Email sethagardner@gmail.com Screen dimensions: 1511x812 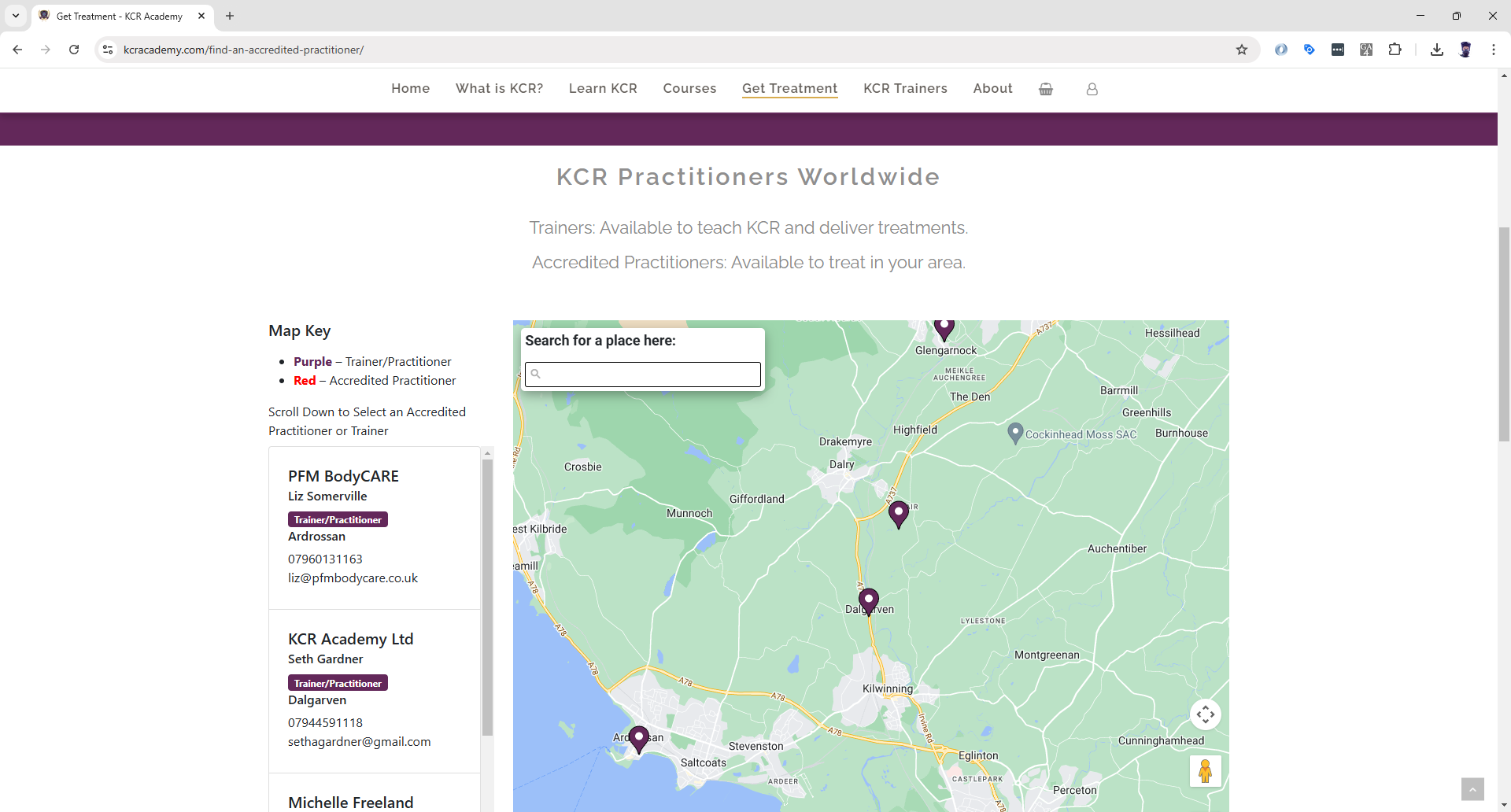[359, 742]
